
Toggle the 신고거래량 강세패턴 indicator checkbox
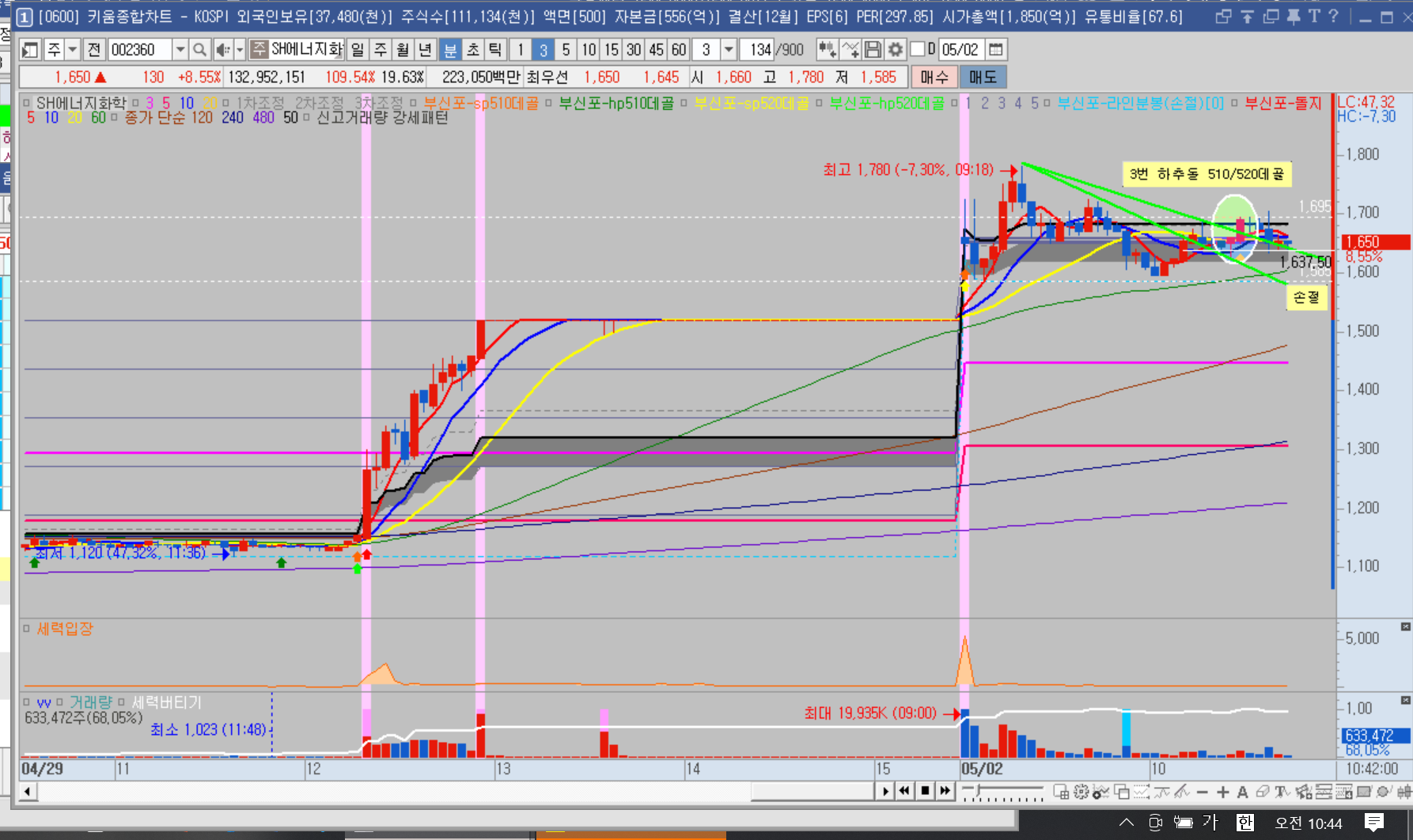[307, 118]
